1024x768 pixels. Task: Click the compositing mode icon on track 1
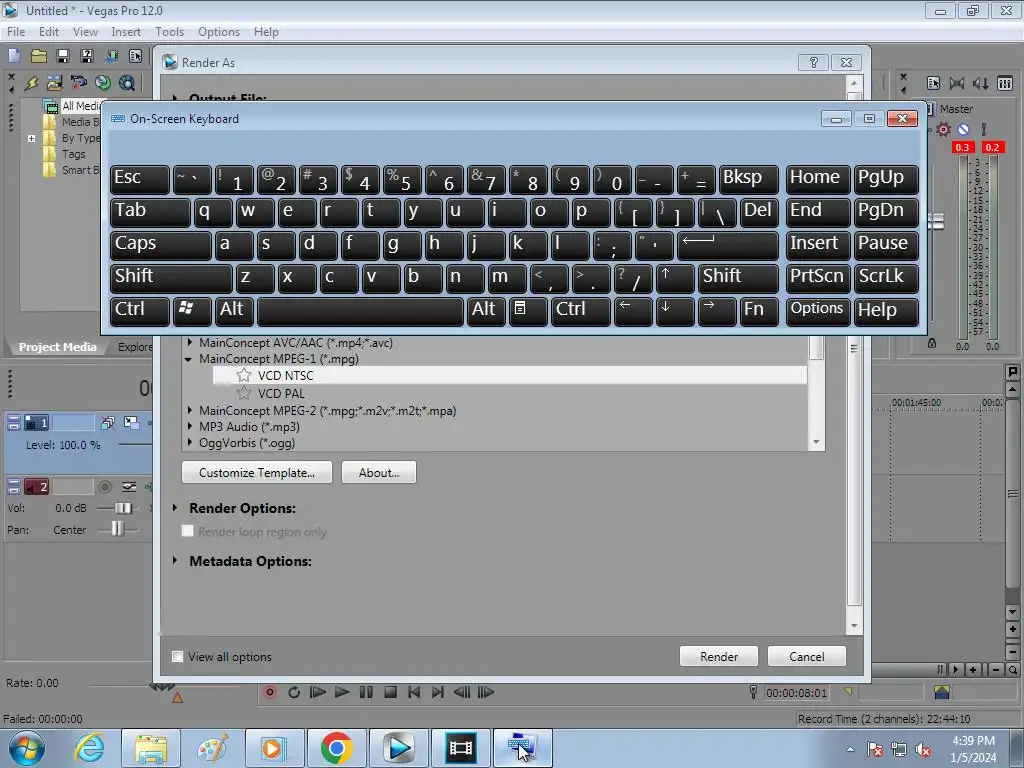(131, 423)
